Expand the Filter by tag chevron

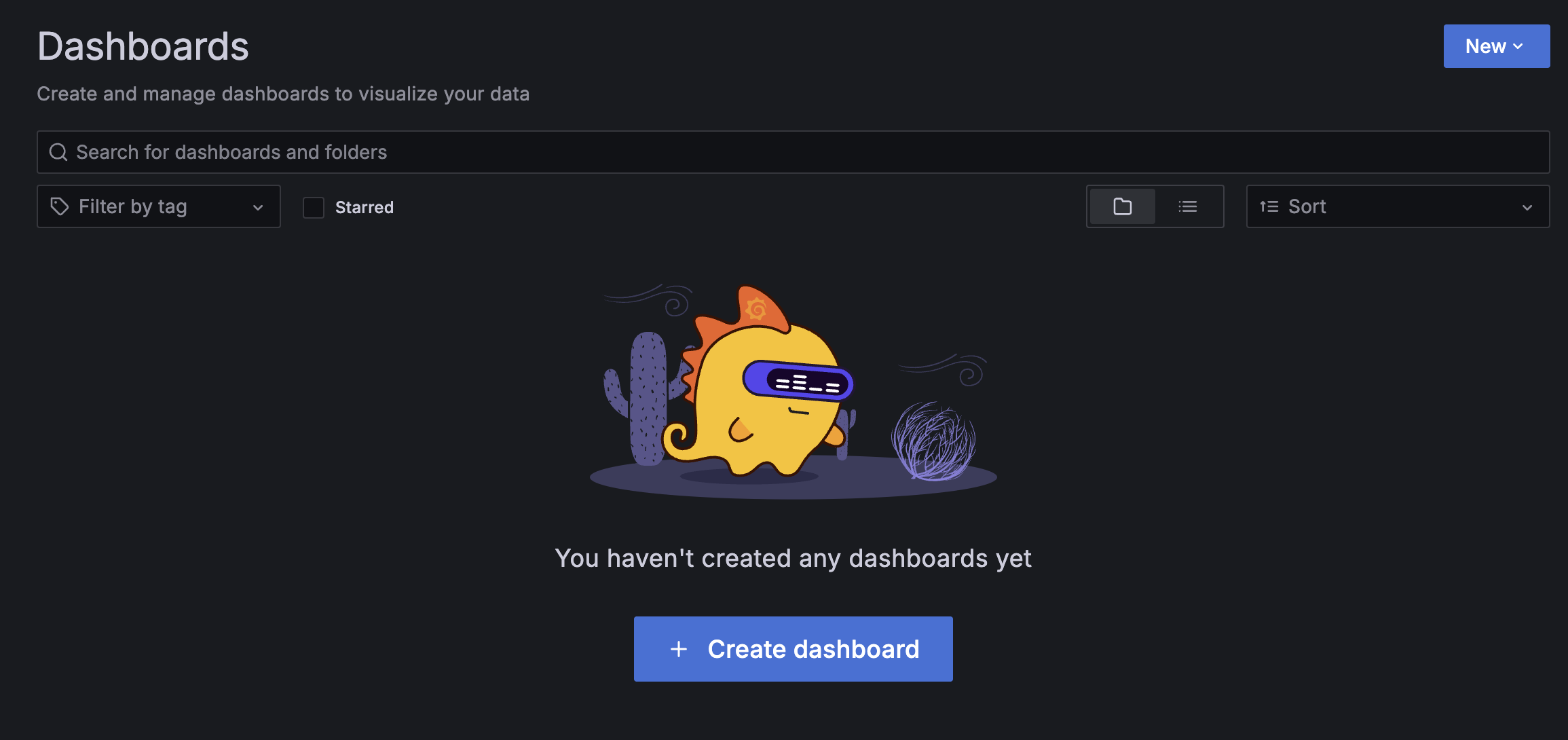[x=258, y=207]
